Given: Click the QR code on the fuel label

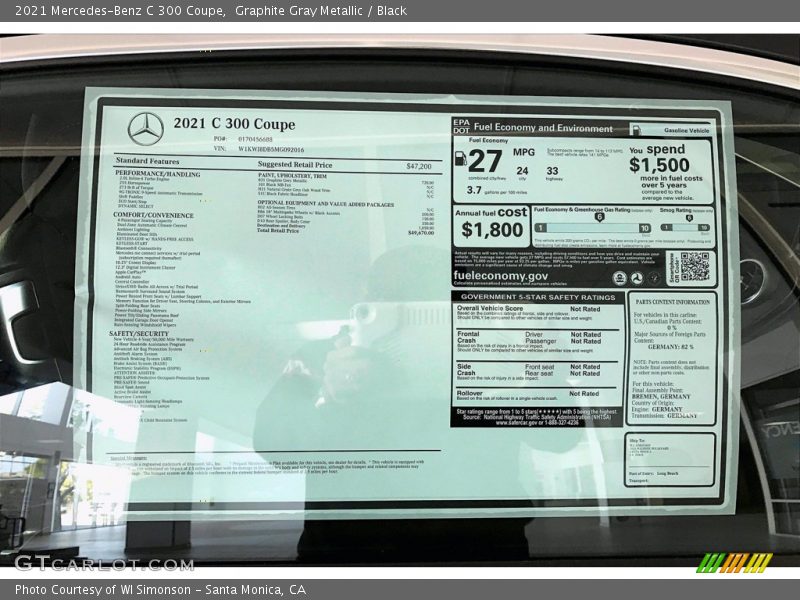Looking at the screenshot, I should (x=694, y=266).
